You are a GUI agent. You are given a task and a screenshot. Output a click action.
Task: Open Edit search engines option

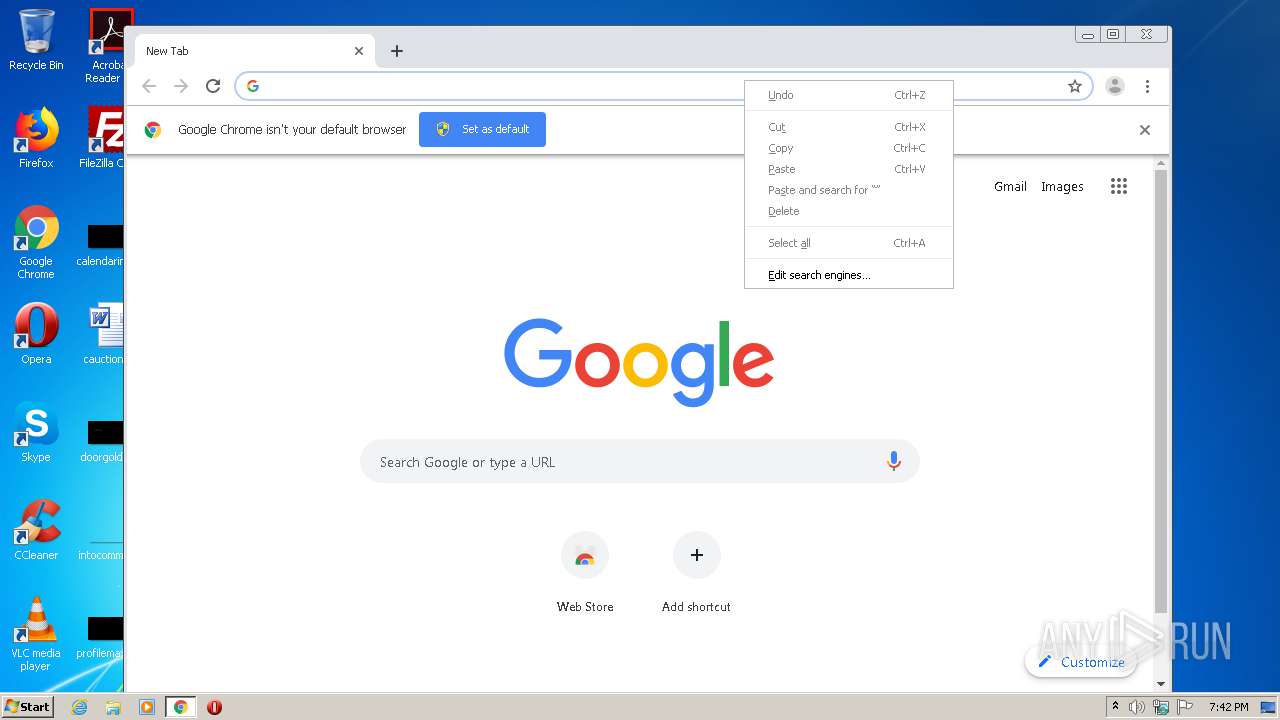coord(849,275)
